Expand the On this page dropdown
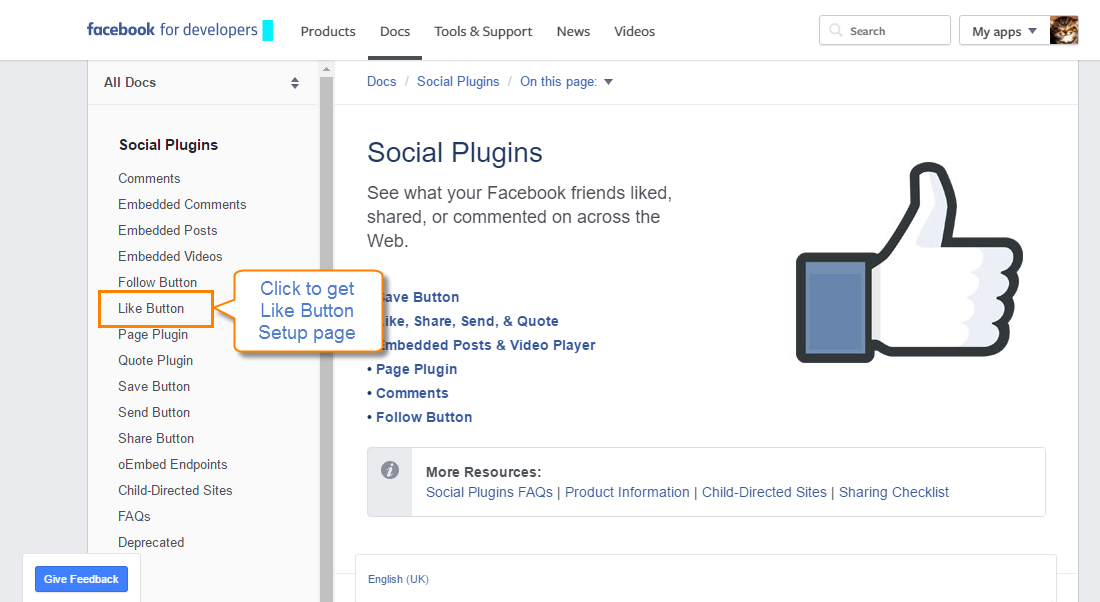Screen dimensions: 1100x602 [566, 81]
